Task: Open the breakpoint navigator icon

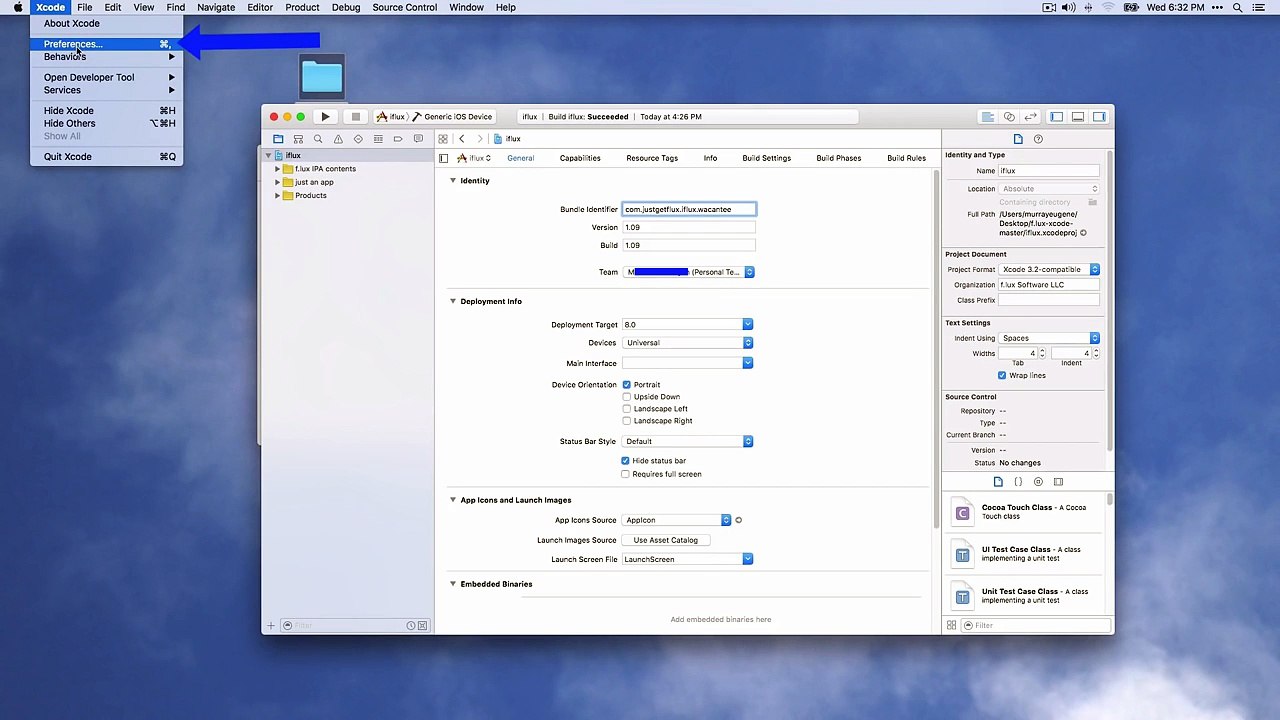Action: [x=398, y=139]
